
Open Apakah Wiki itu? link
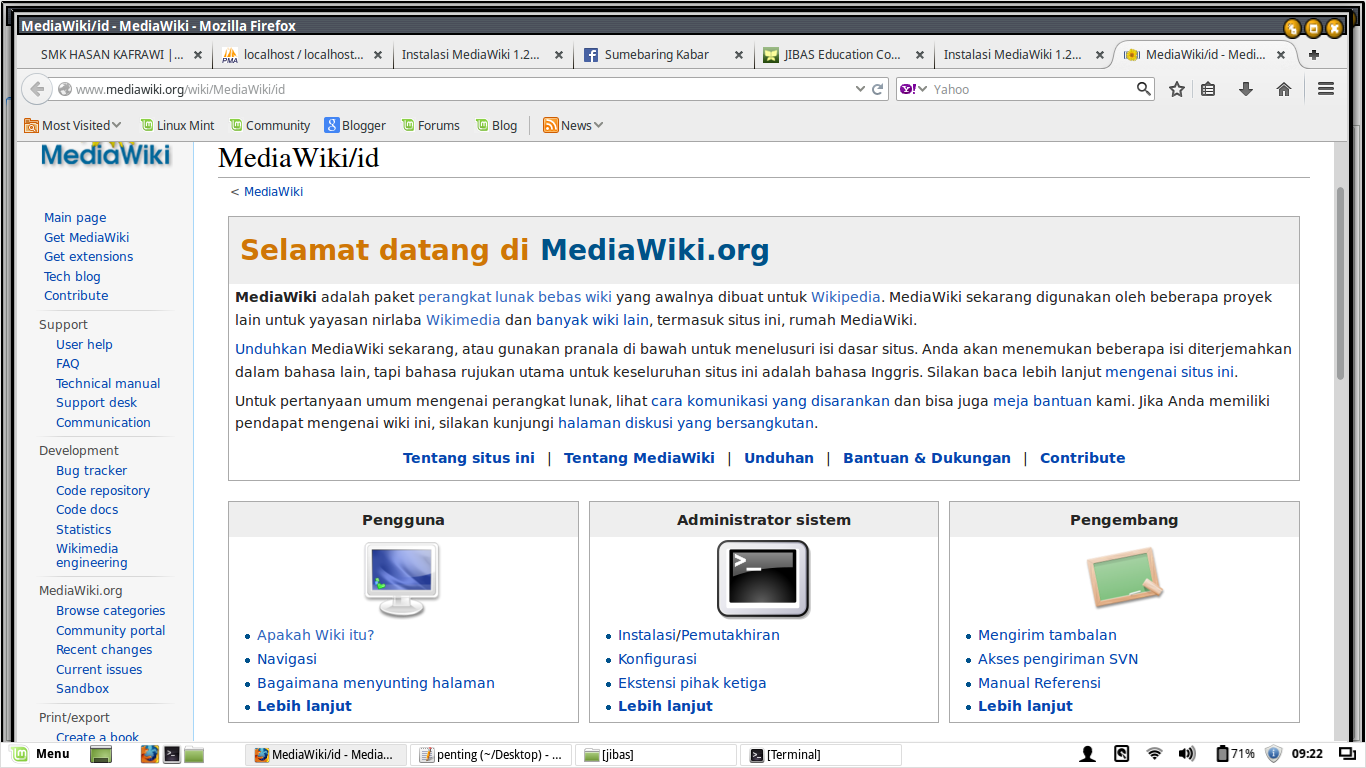[x=315, y=635]
